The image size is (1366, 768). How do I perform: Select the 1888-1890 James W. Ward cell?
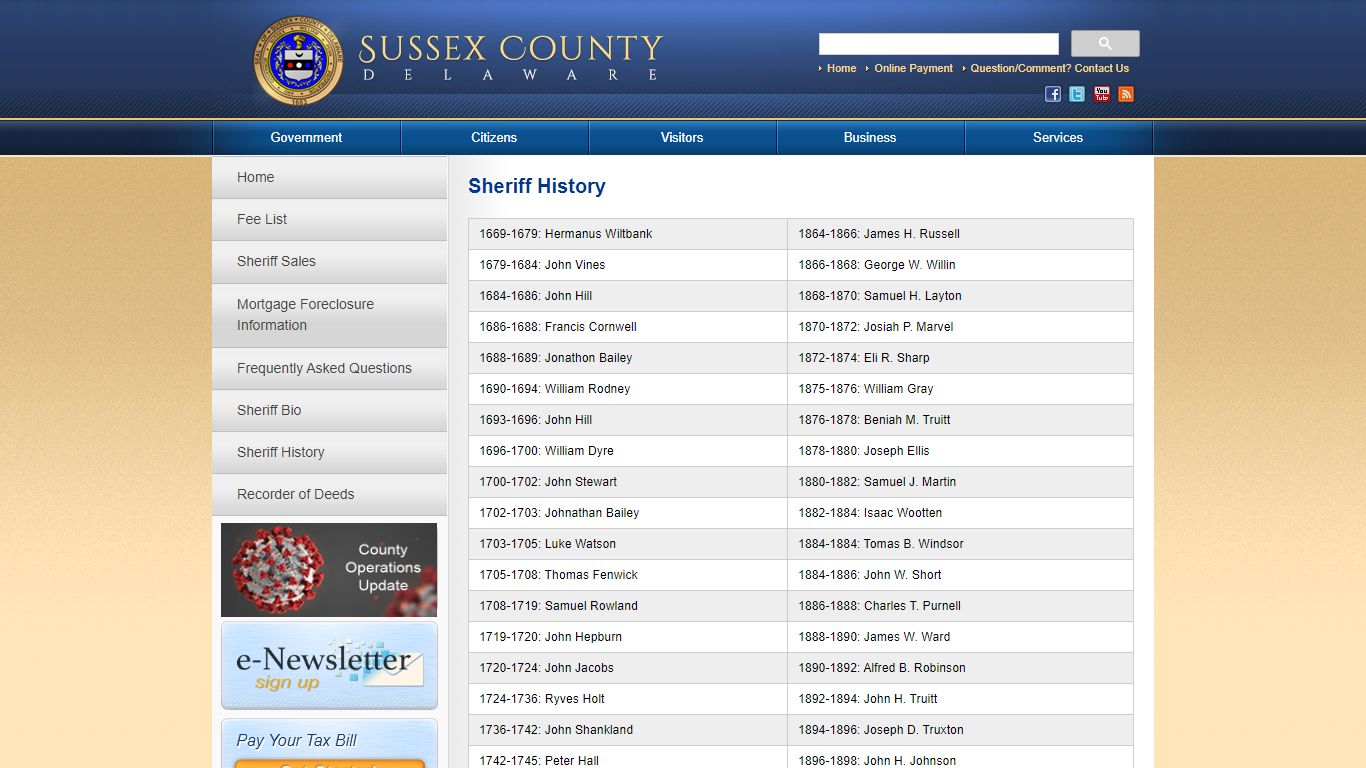click(961, 637)
